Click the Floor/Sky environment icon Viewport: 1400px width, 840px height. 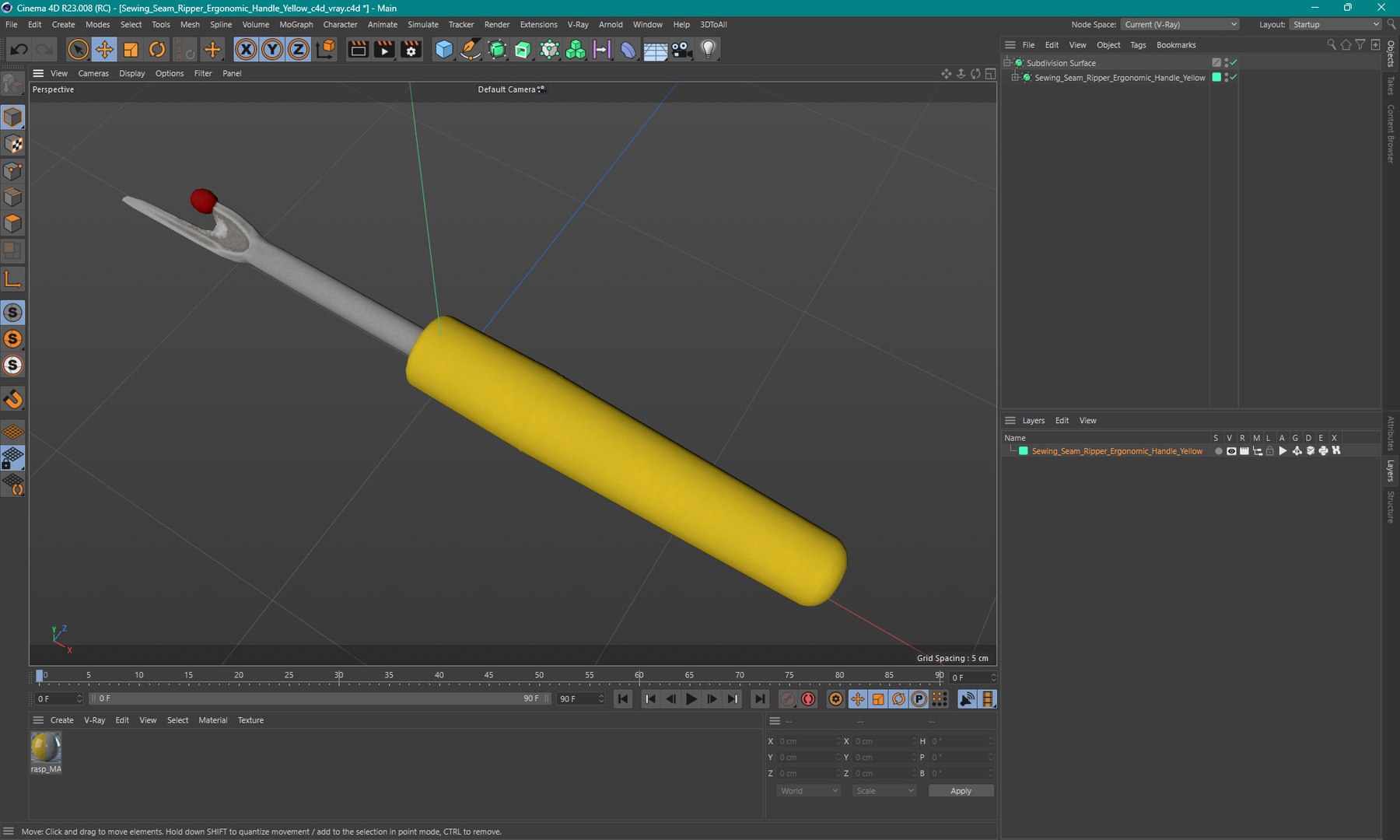[656, 50]
